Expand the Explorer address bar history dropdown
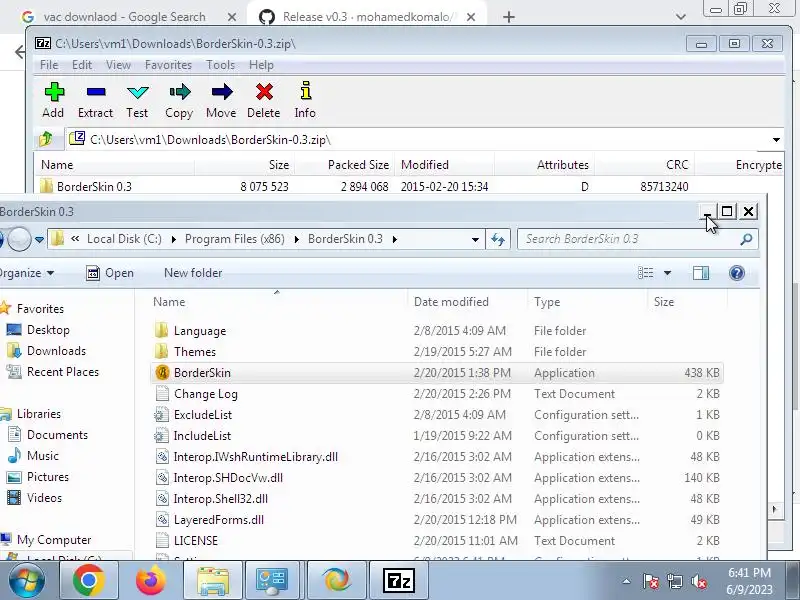The width and height of the screenshot is (800, 600). [475, 239]
